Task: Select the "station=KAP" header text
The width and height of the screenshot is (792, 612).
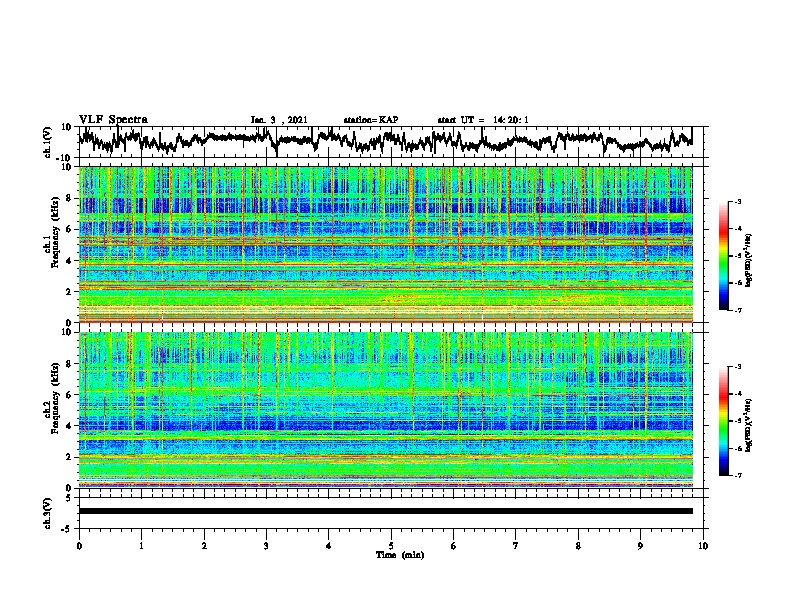Action: (371, 120)
